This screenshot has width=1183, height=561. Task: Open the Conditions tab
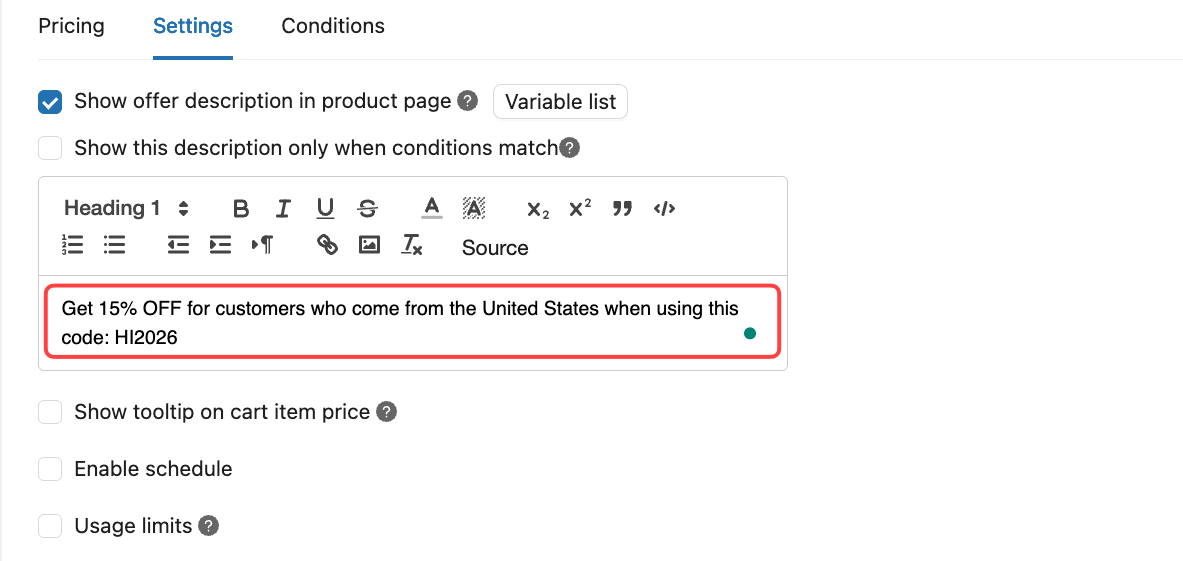tap(333, 26)
